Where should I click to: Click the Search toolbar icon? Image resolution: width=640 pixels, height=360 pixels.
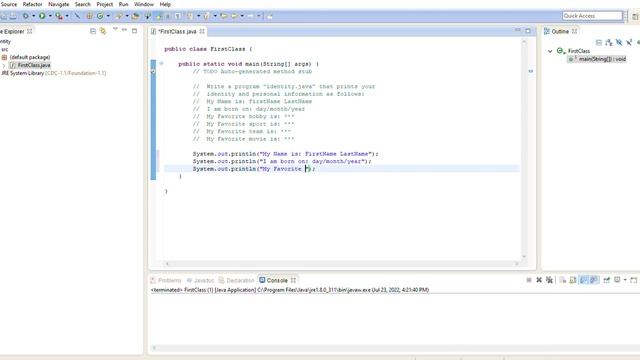(x=148, y=16)
